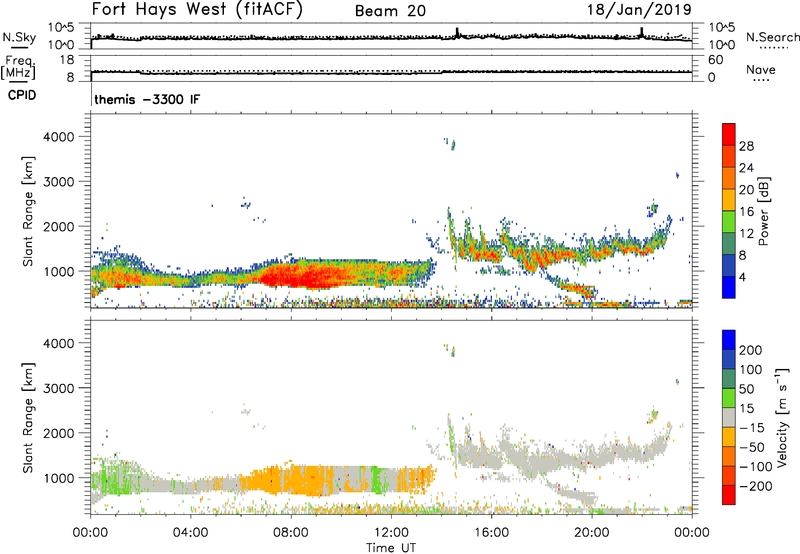
Task: Select the "18" frequency axis tick
Action: click(x=67, y=60)
